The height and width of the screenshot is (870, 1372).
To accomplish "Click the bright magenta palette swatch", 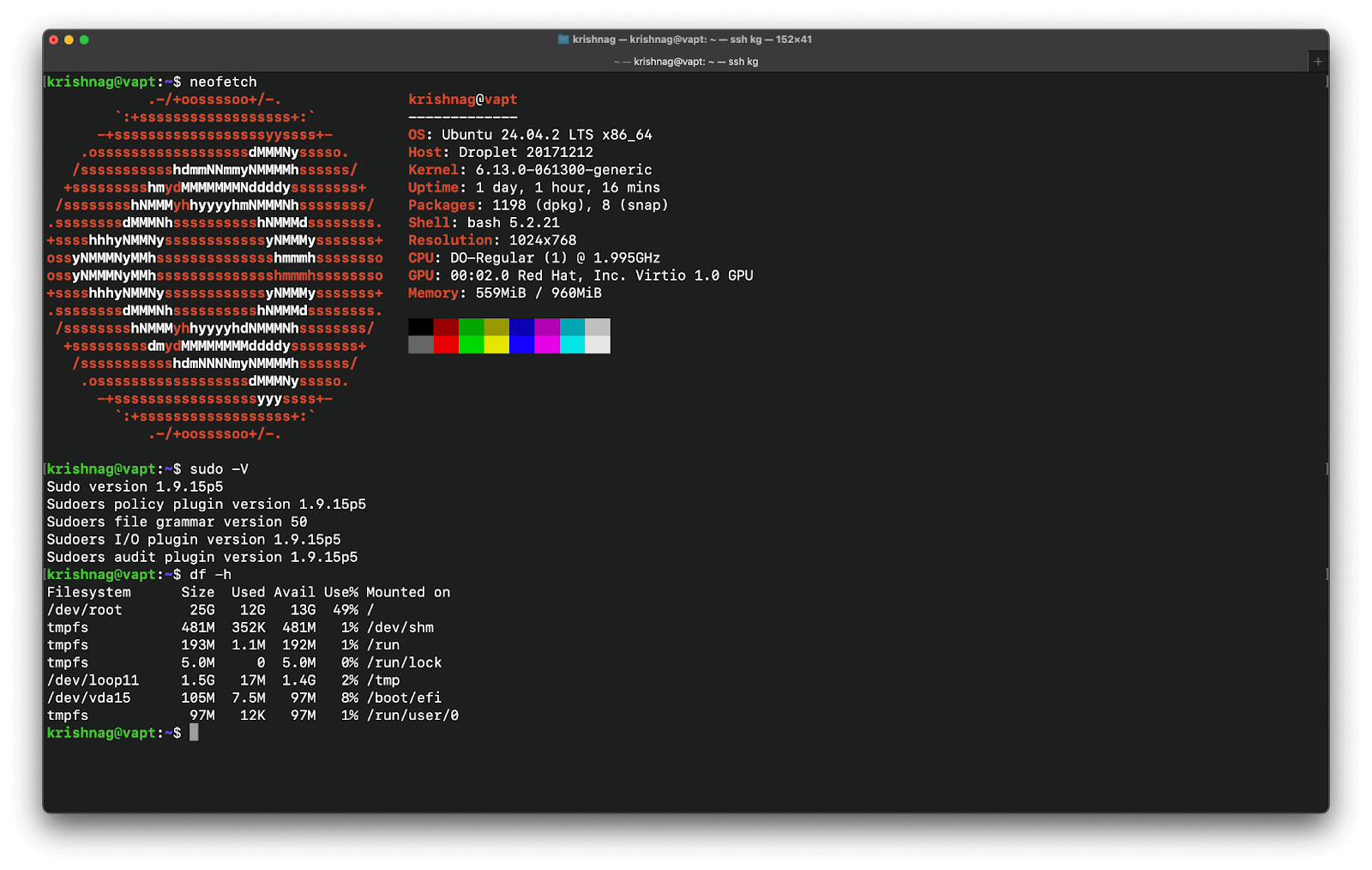I will coord(547,344).
